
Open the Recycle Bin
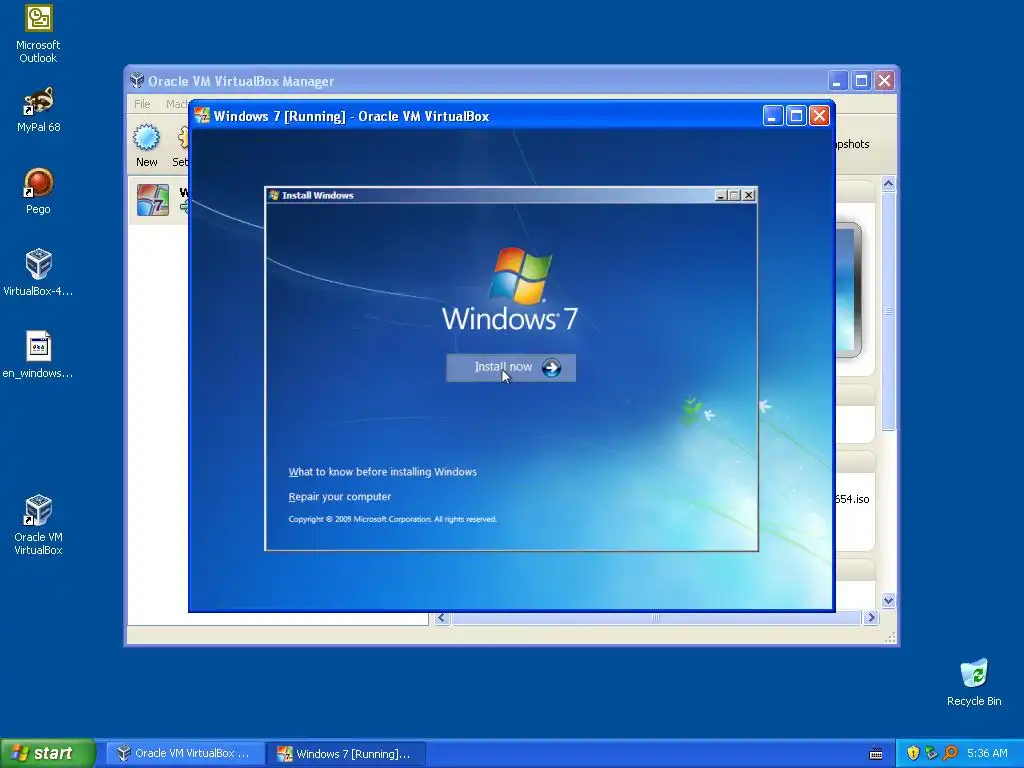pos(974,682)
